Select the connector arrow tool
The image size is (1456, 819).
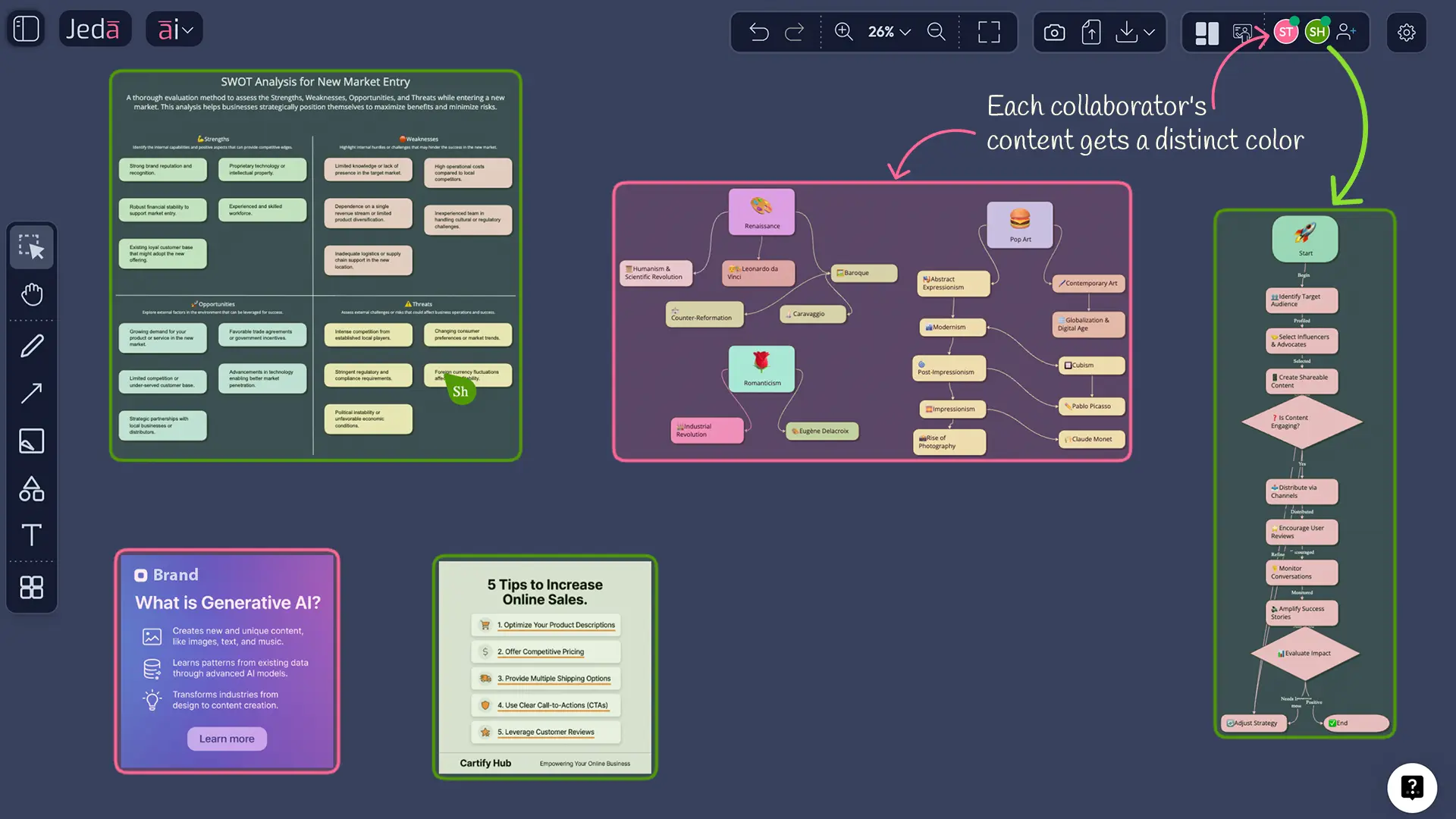coord(31,393)
